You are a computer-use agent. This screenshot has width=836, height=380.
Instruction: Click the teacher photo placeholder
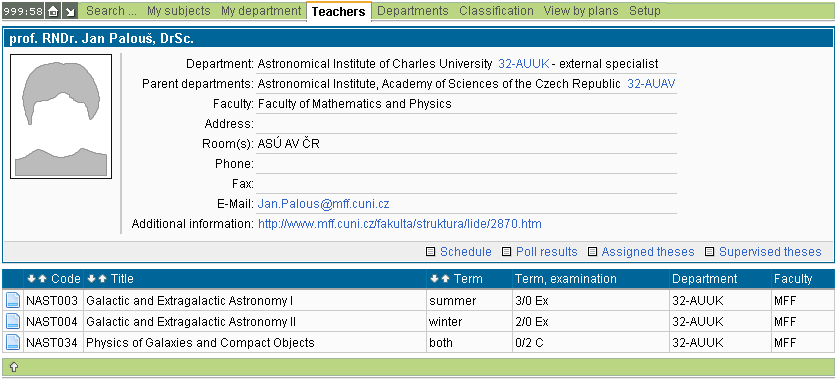pos(61,116)
